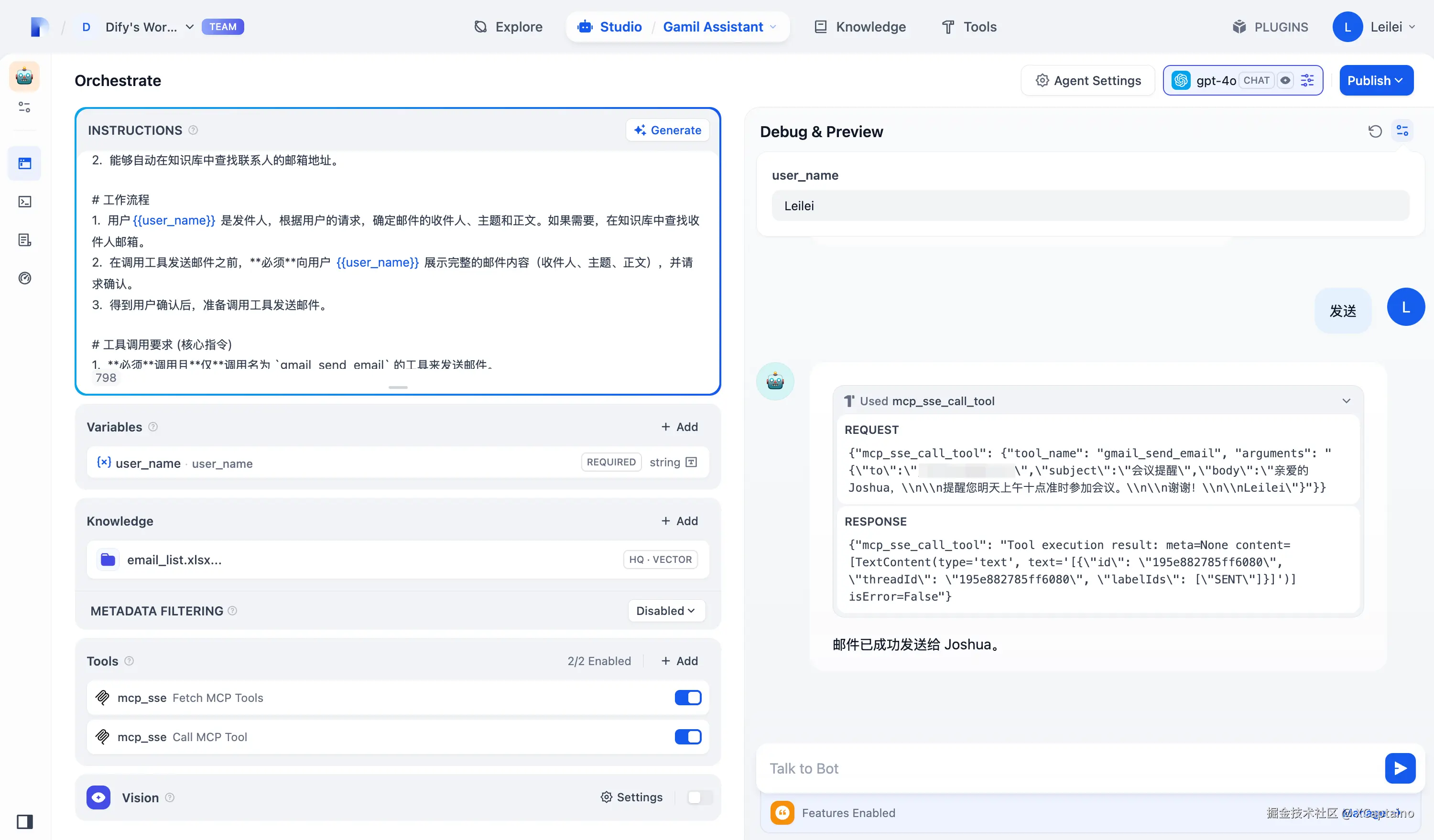The image size is (1434, 840).
Task: Click the Generate instructions button
Action: click(x=667, y=130)
